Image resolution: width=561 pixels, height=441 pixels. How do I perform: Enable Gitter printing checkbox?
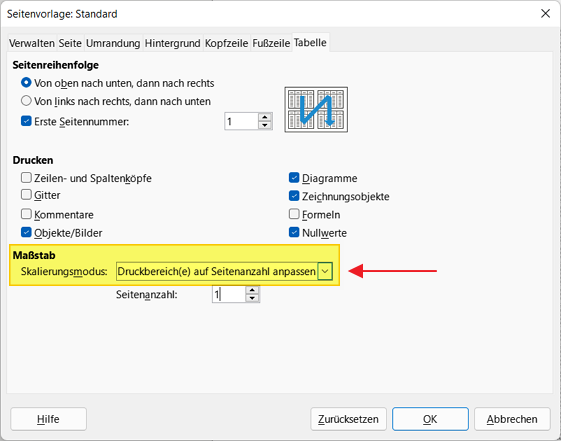coord(26,195)
